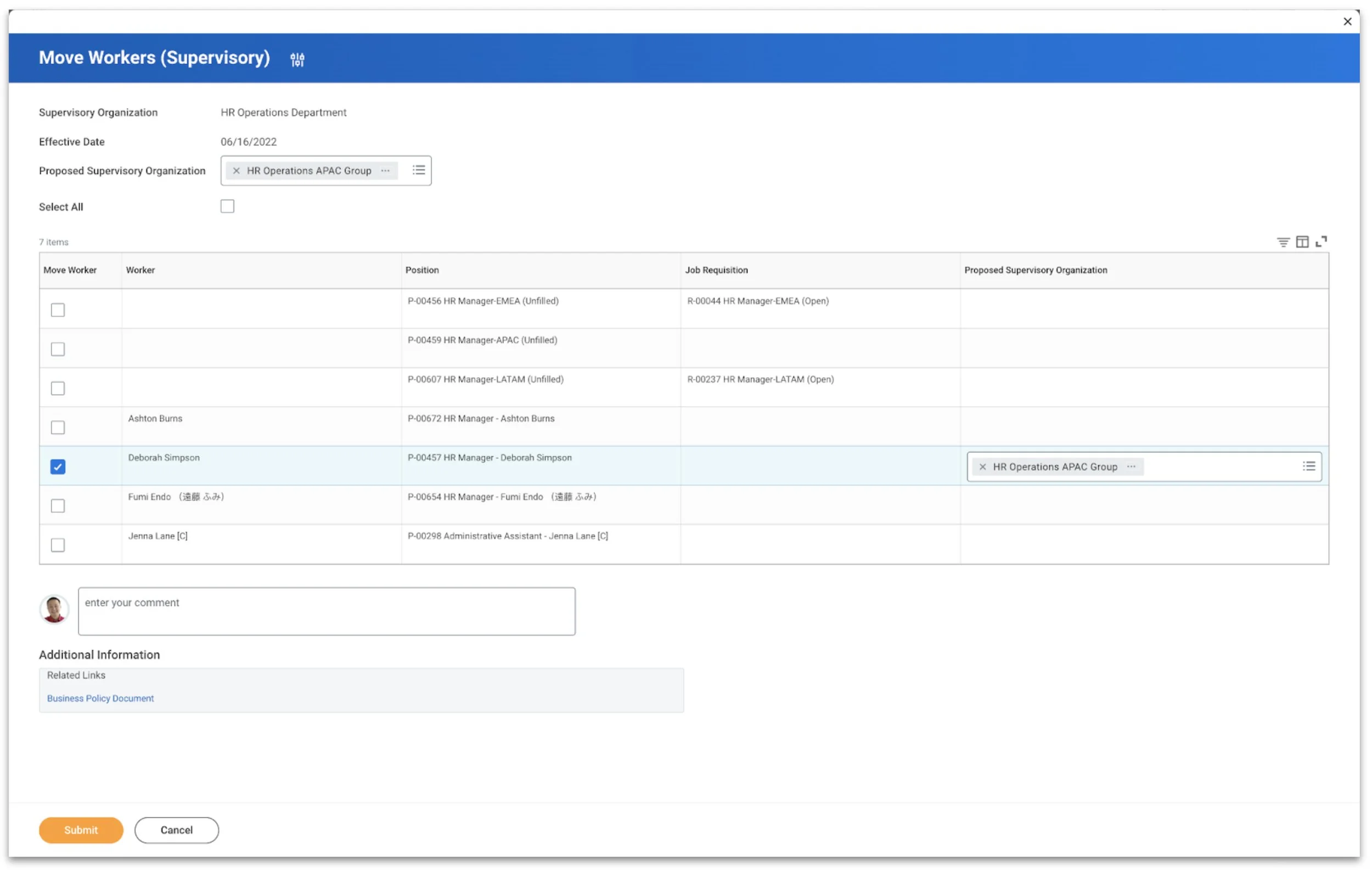Cancel the Move Workers task
This screenshot has height=872, width=1372.
(177, 830)
